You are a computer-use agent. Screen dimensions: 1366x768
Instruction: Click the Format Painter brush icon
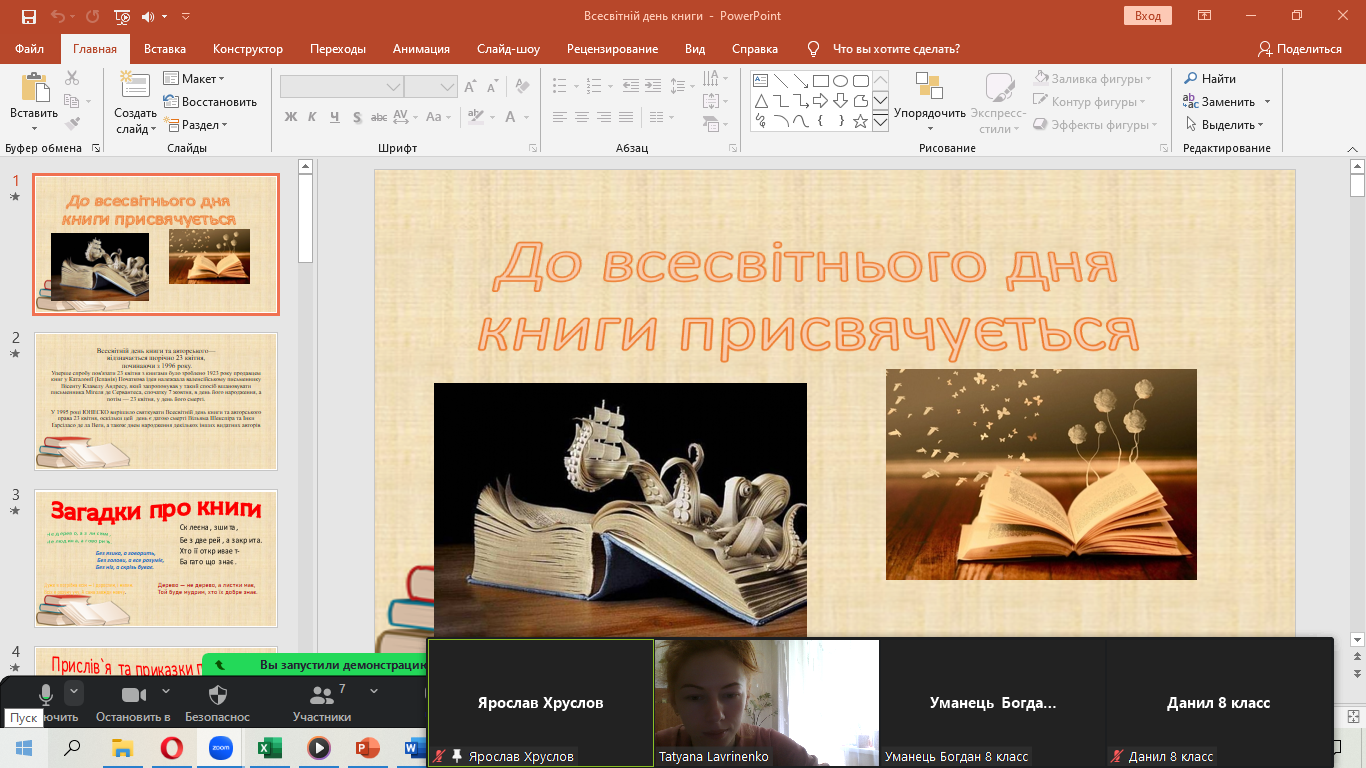[x=72, y=124]
